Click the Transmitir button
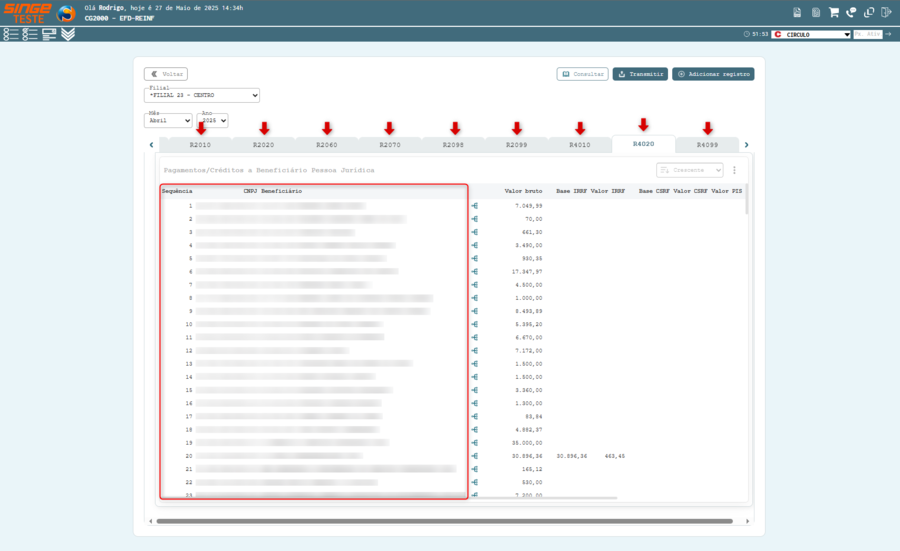Image resolution: width=900 pixels, height=551 pixels. [640, 74]
